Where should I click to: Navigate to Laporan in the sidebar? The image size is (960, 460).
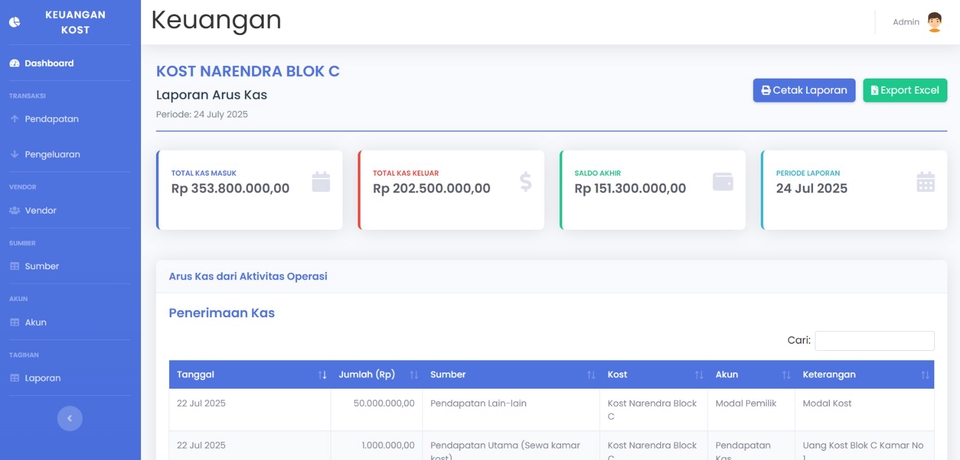coord(42,378)
